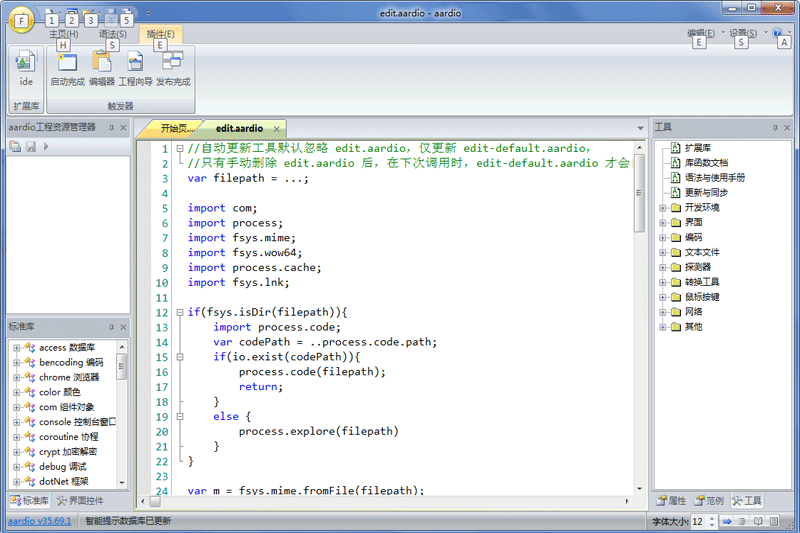
Task: Expand the 开发环境 folder
Action: pos(662,208)
